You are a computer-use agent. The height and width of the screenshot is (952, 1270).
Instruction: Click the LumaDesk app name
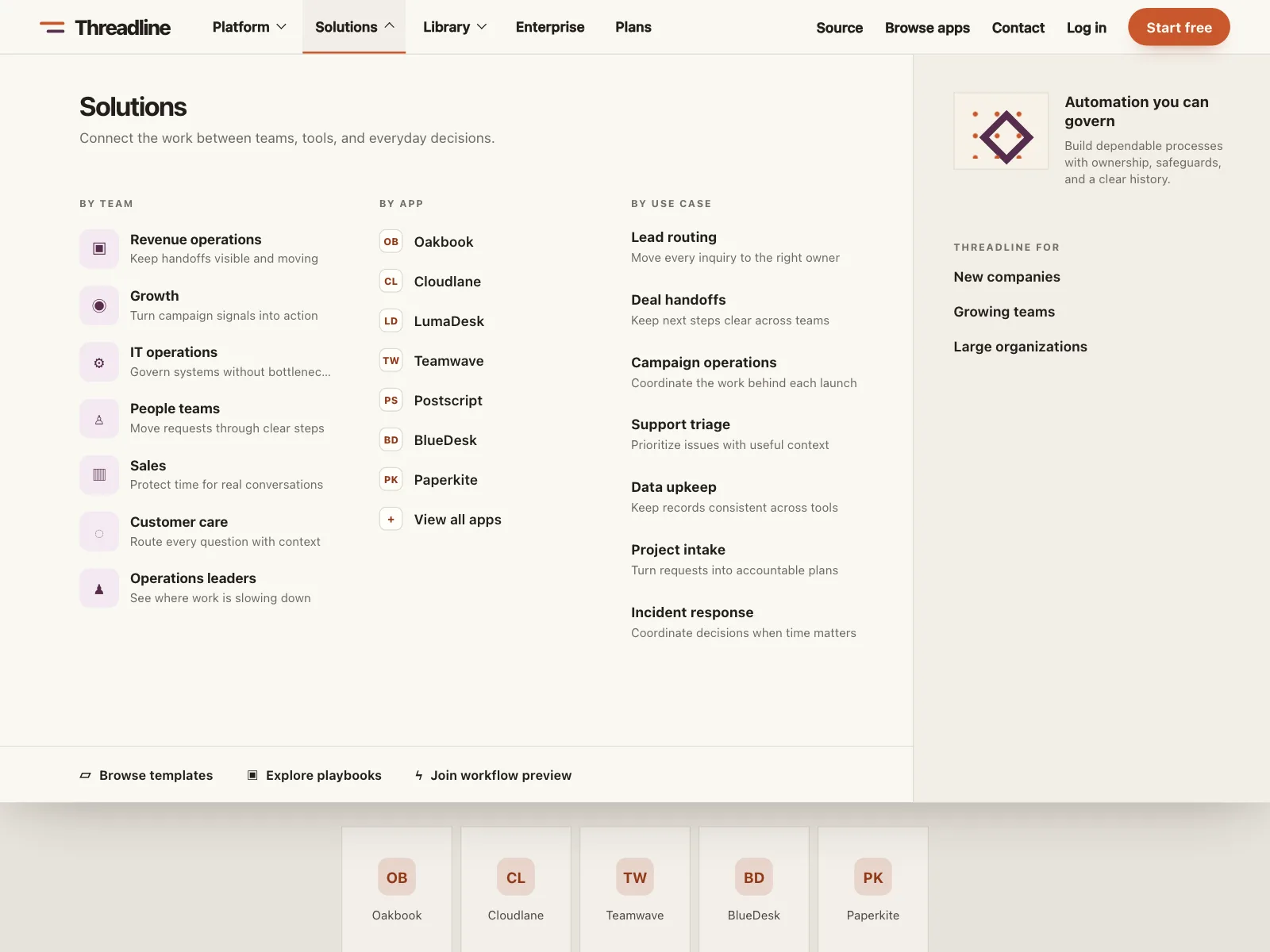pyautogui.click(x=449, y=321)
